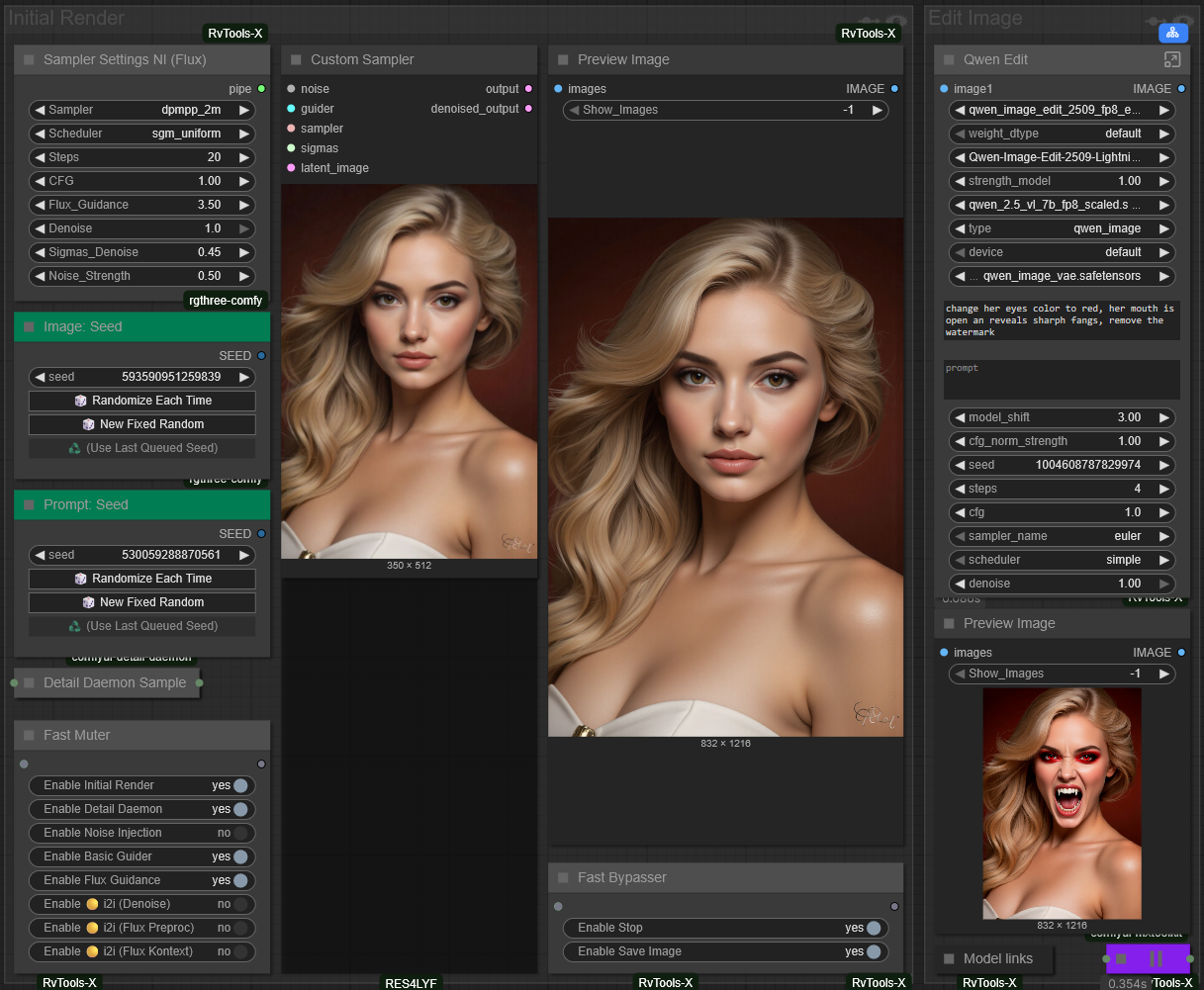
Task: Click the blue subgraph icon above Qwen Edit
Action: 1172,33
